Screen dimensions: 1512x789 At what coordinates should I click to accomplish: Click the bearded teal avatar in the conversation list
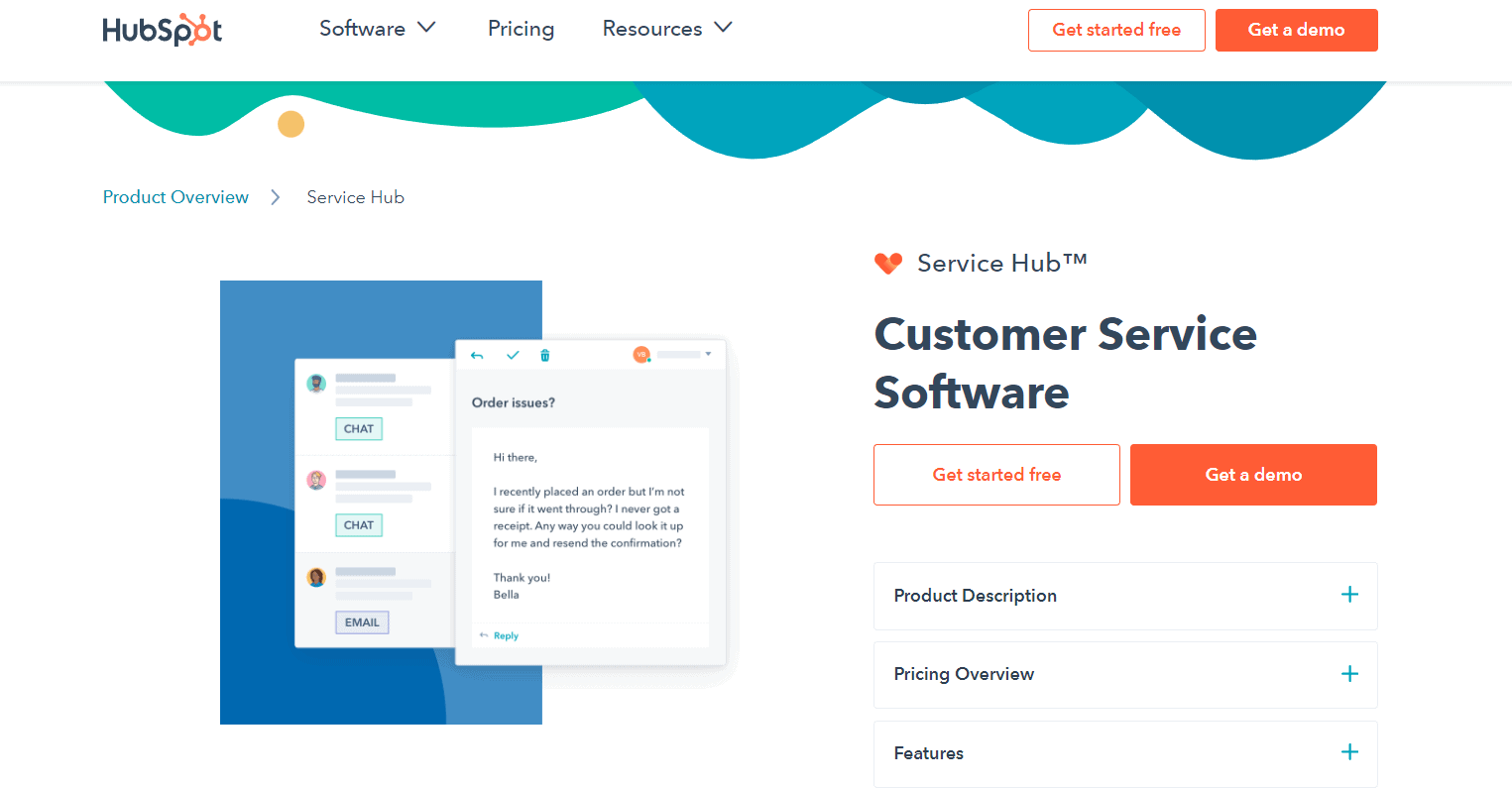(x=316, y=384)
